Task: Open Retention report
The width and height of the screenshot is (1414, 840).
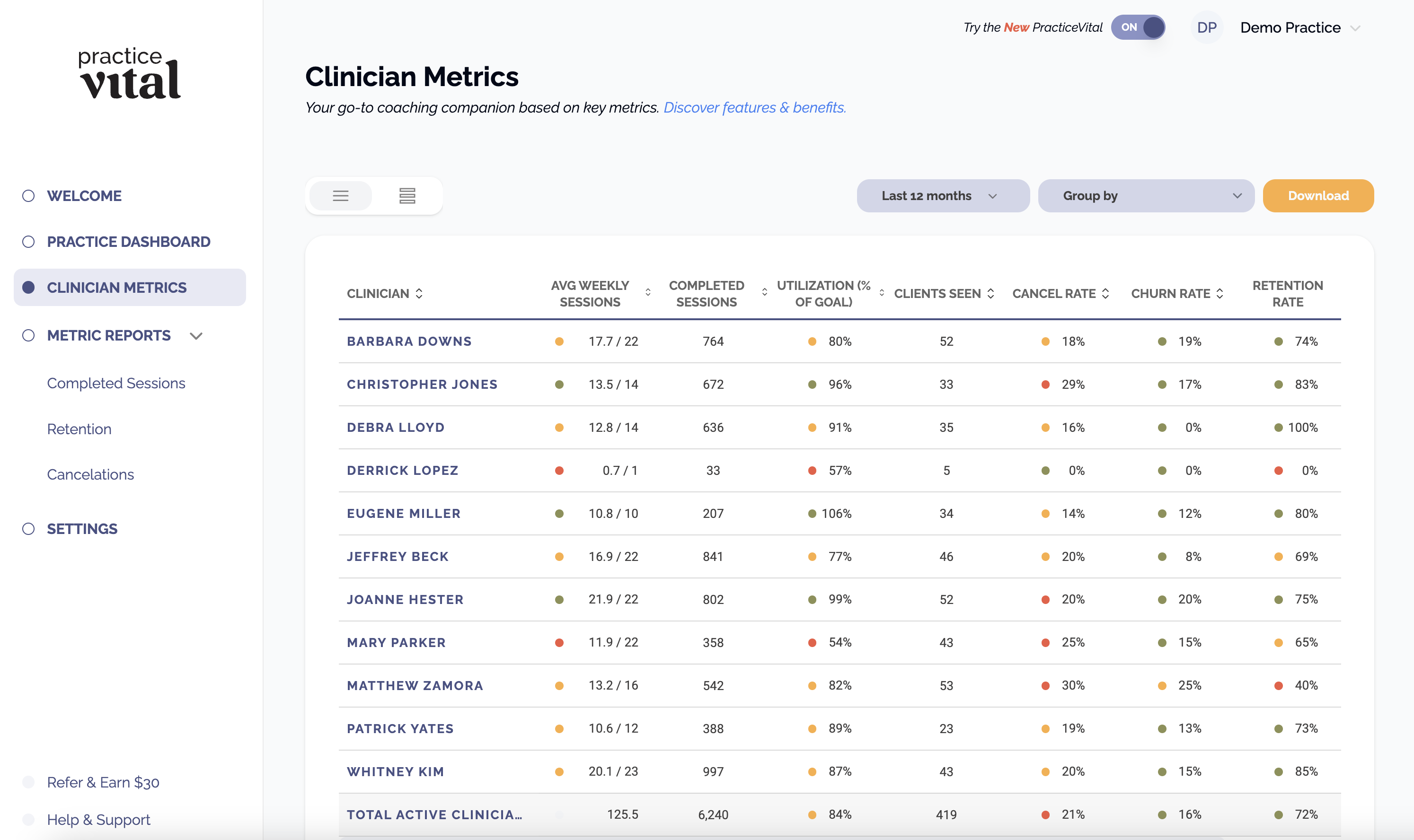Action: click(80, 429)
